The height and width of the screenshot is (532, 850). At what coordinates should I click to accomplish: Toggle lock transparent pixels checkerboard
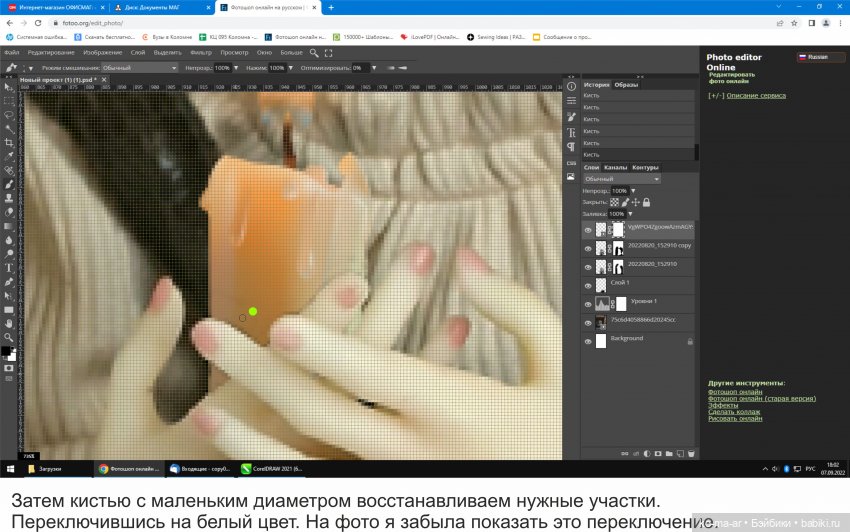point(614,202)
